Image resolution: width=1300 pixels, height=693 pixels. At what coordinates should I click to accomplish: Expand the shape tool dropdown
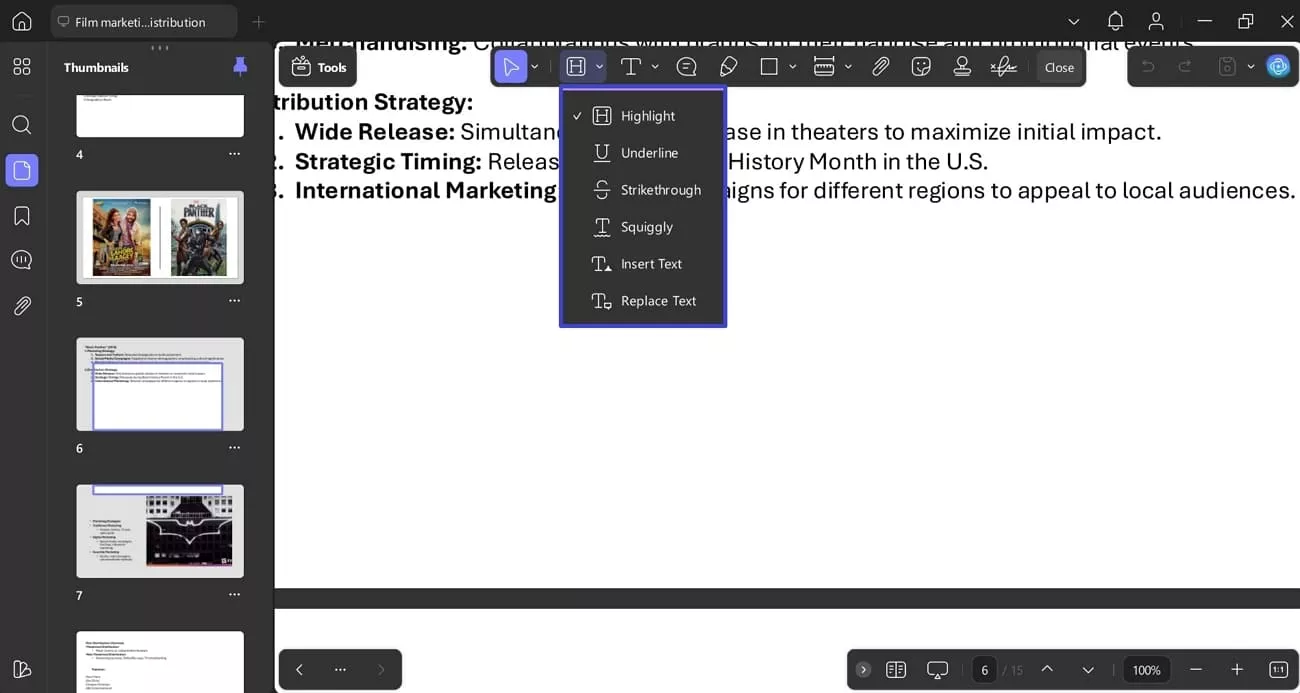(x=793, y=66)
